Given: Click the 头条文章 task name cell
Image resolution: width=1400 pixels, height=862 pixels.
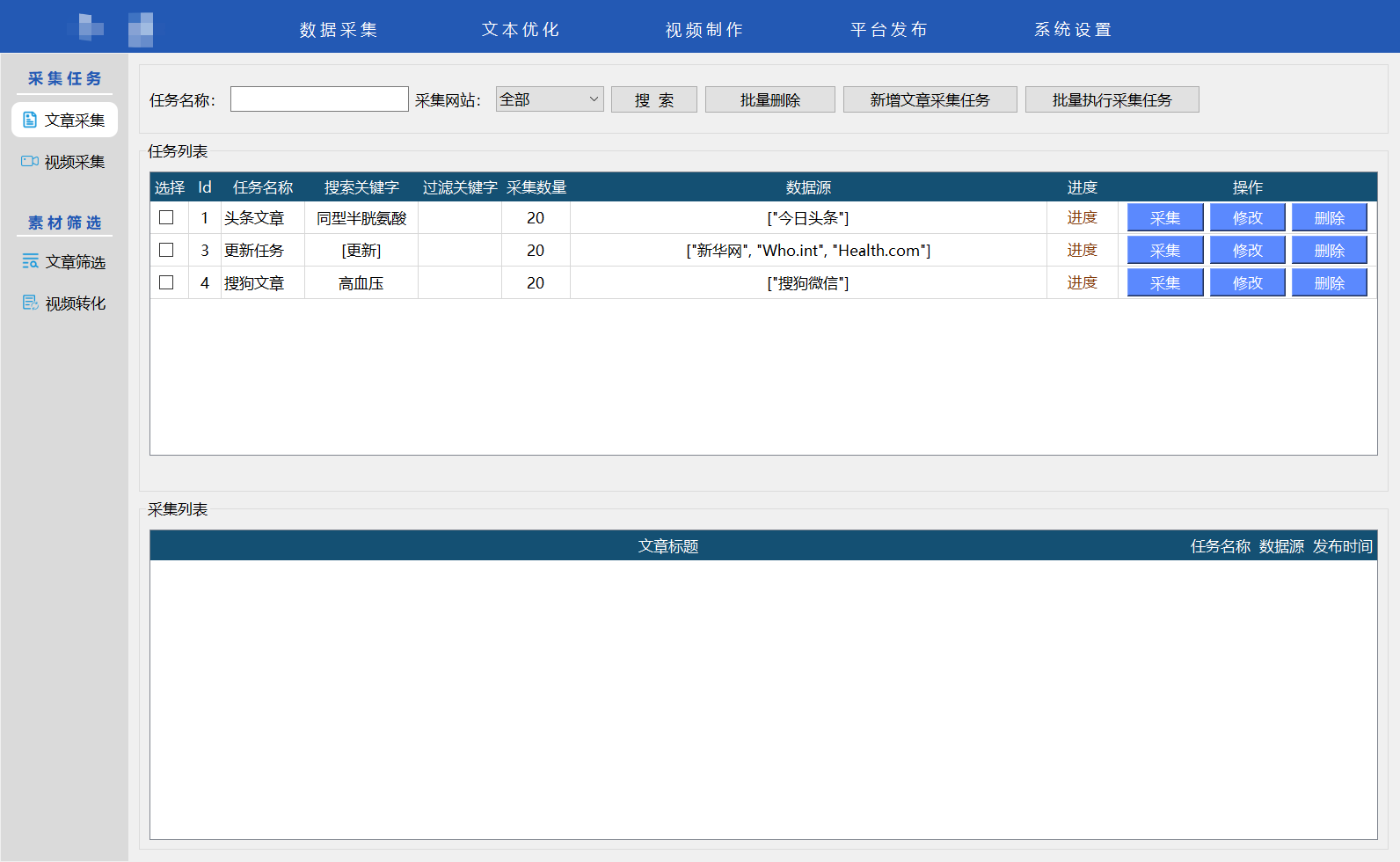Looking at the screenshot, I should coord(263,218).
